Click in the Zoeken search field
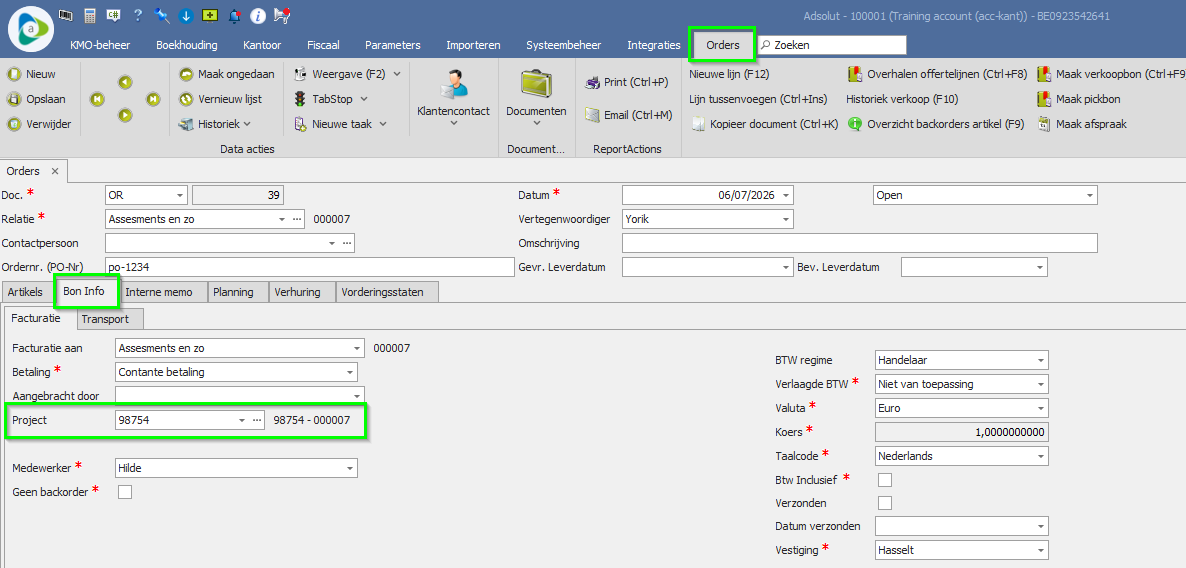 tap(832, 45)
